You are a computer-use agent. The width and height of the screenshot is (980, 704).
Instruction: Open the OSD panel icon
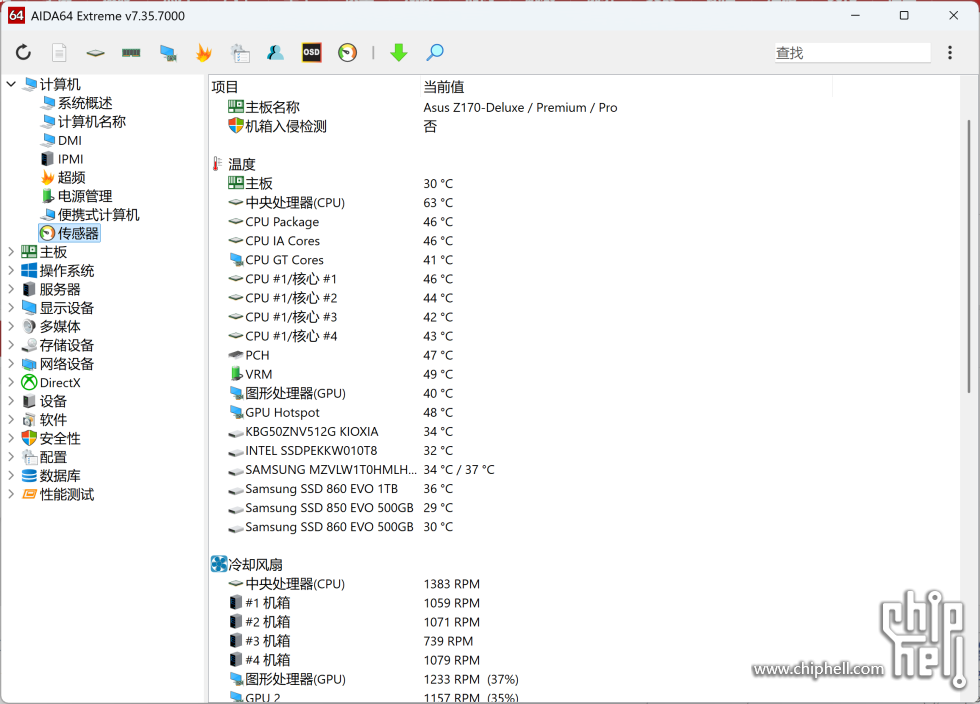pos(311,53)
